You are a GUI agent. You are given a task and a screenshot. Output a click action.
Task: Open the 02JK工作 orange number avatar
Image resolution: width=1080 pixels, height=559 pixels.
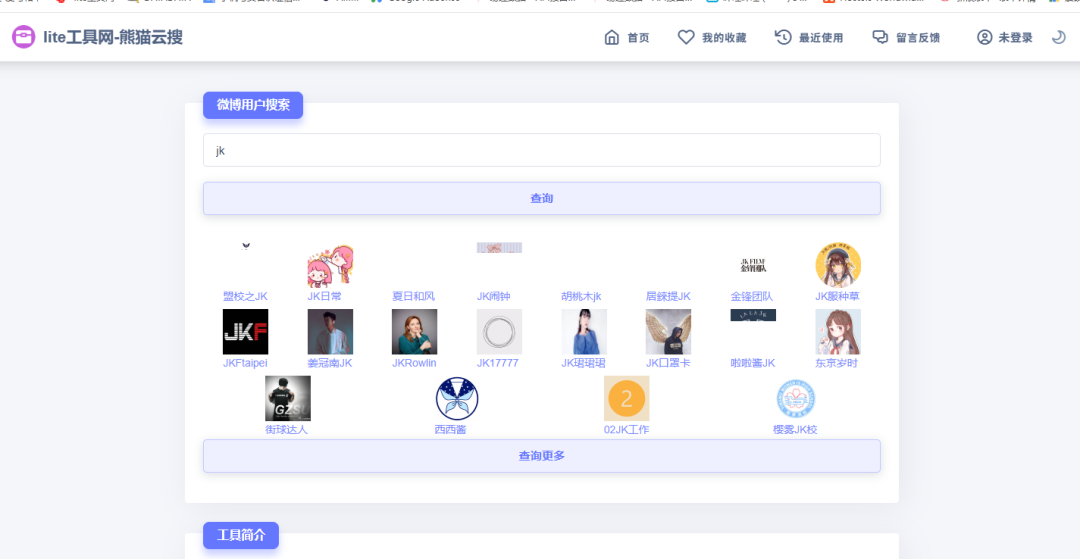click(626, 399)
